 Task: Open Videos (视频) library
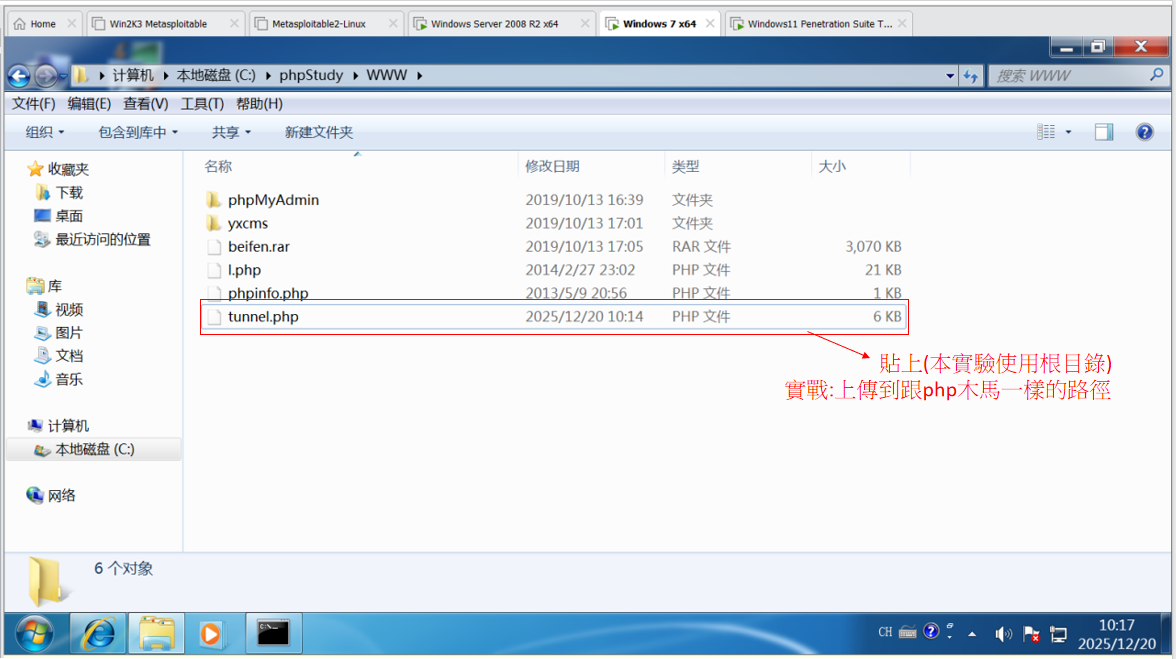click(58, 309)
